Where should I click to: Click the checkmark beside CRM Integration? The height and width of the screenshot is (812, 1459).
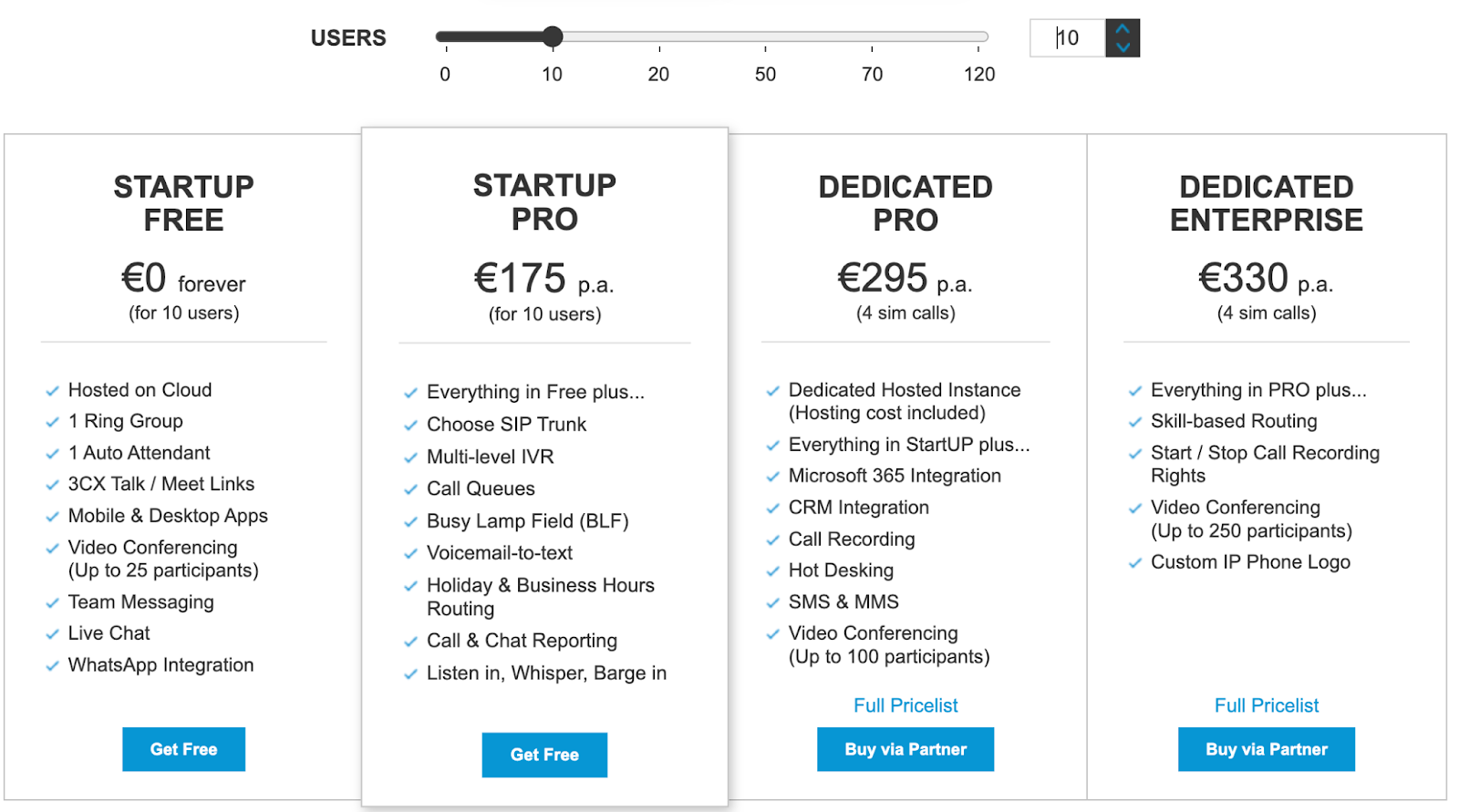[773, 509]
